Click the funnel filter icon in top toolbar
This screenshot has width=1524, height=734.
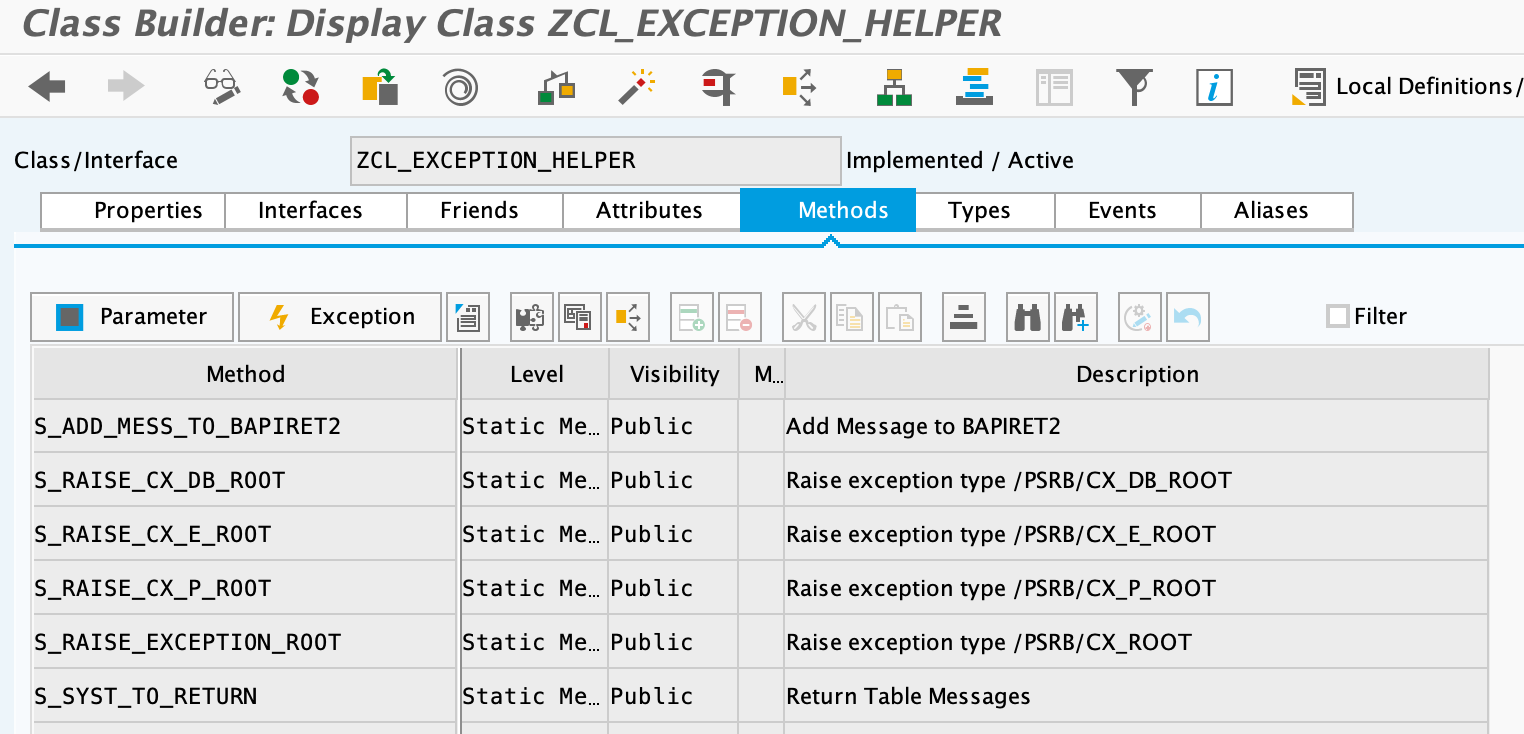click(x=1134, y=87)
